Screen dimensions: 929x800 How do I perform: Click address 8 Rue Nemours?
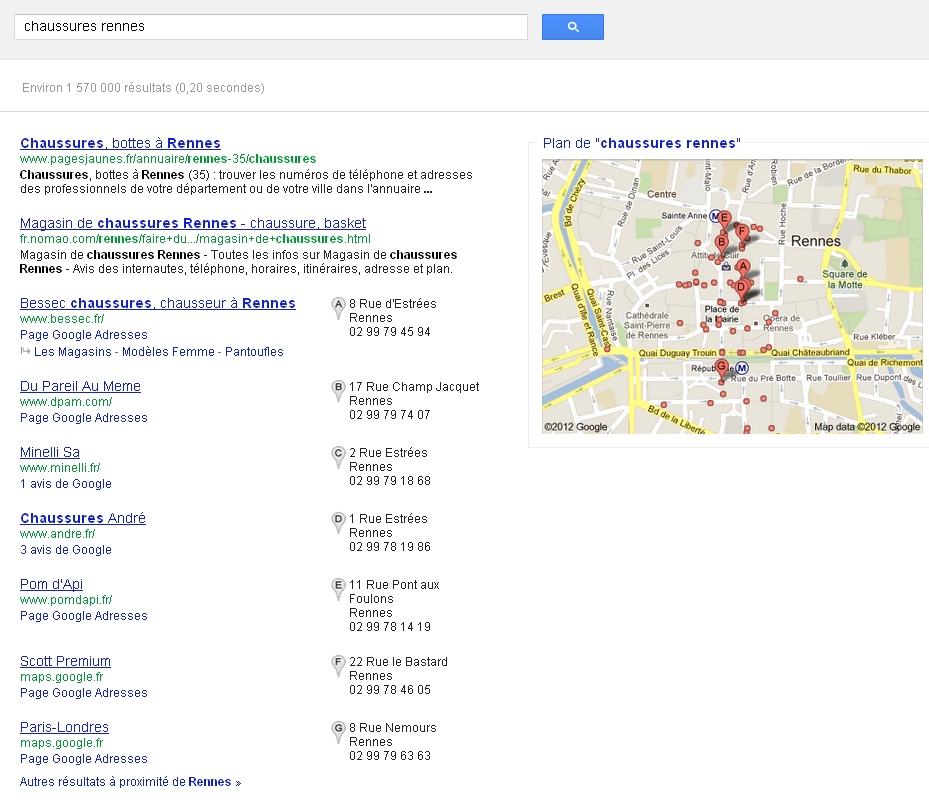click(x=392, y=728)
